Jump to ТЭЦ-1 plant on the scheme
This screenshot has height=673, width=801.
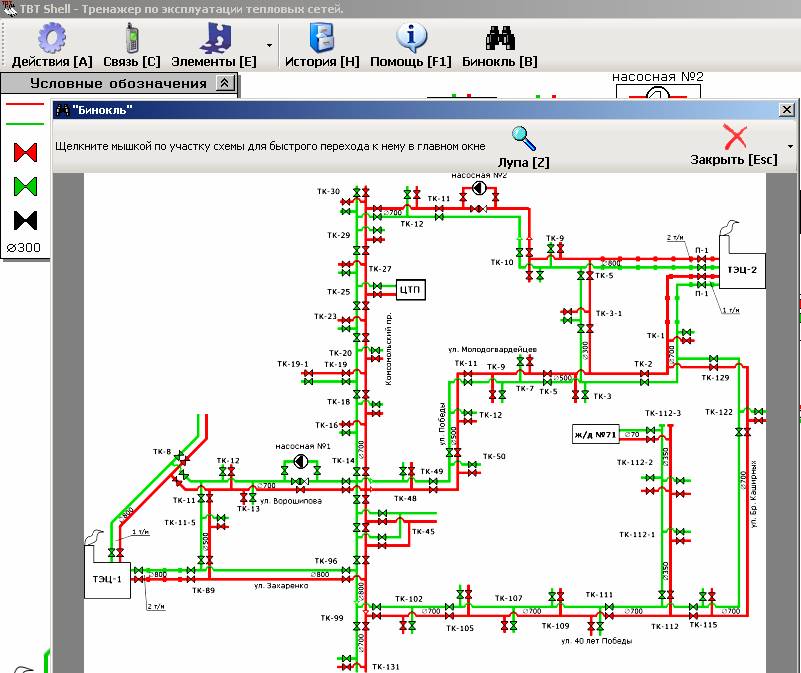click(x=107, y=579)
